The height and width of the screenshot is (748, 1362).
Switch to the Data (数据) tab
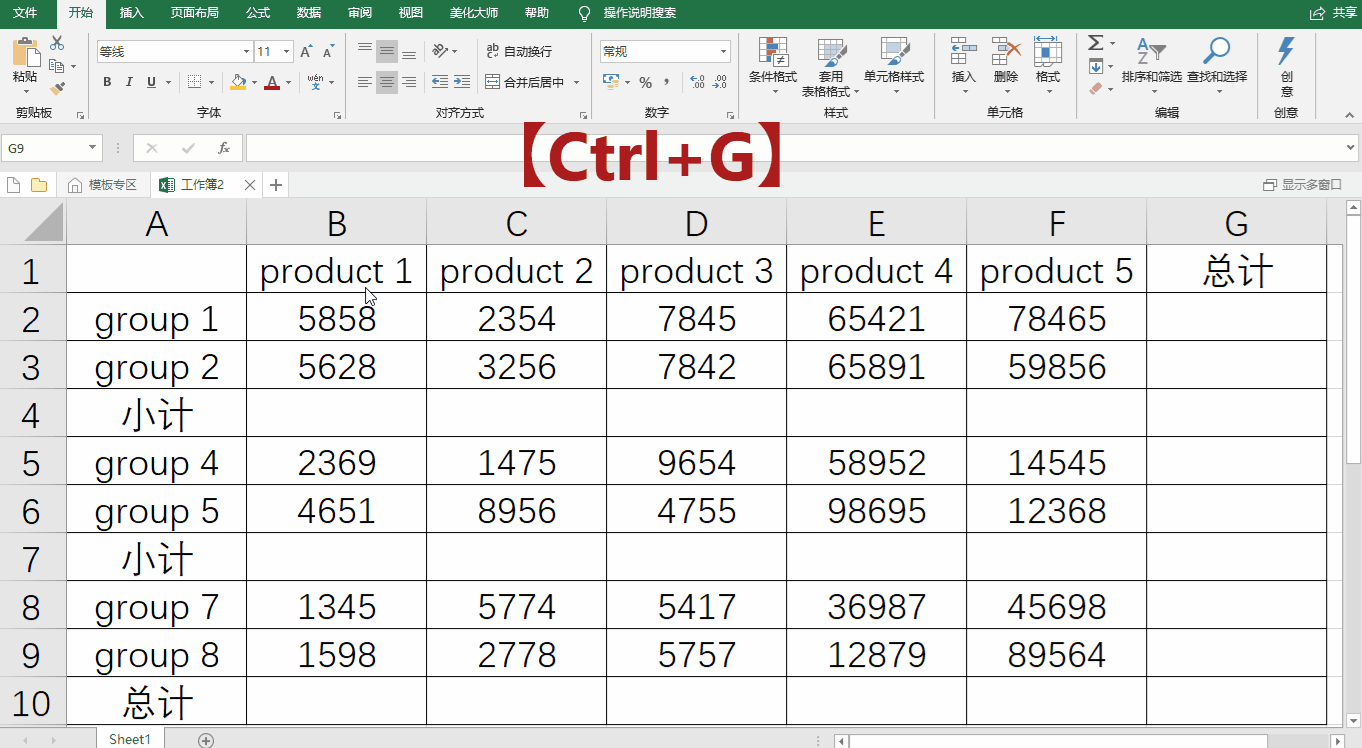(309, 13)
